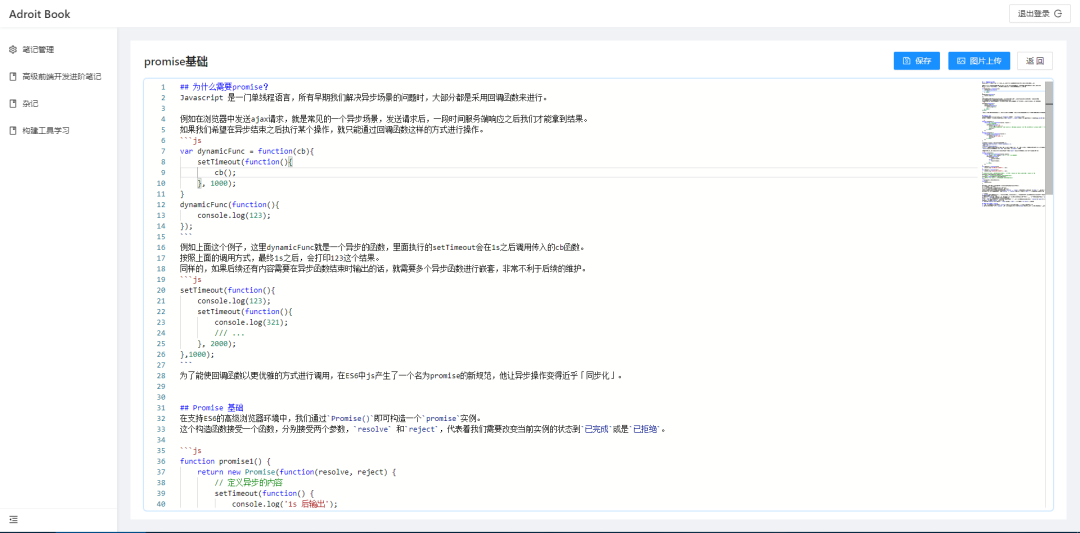
Task: Click the comment // 定义异步的内容
Action: point(249,482)
